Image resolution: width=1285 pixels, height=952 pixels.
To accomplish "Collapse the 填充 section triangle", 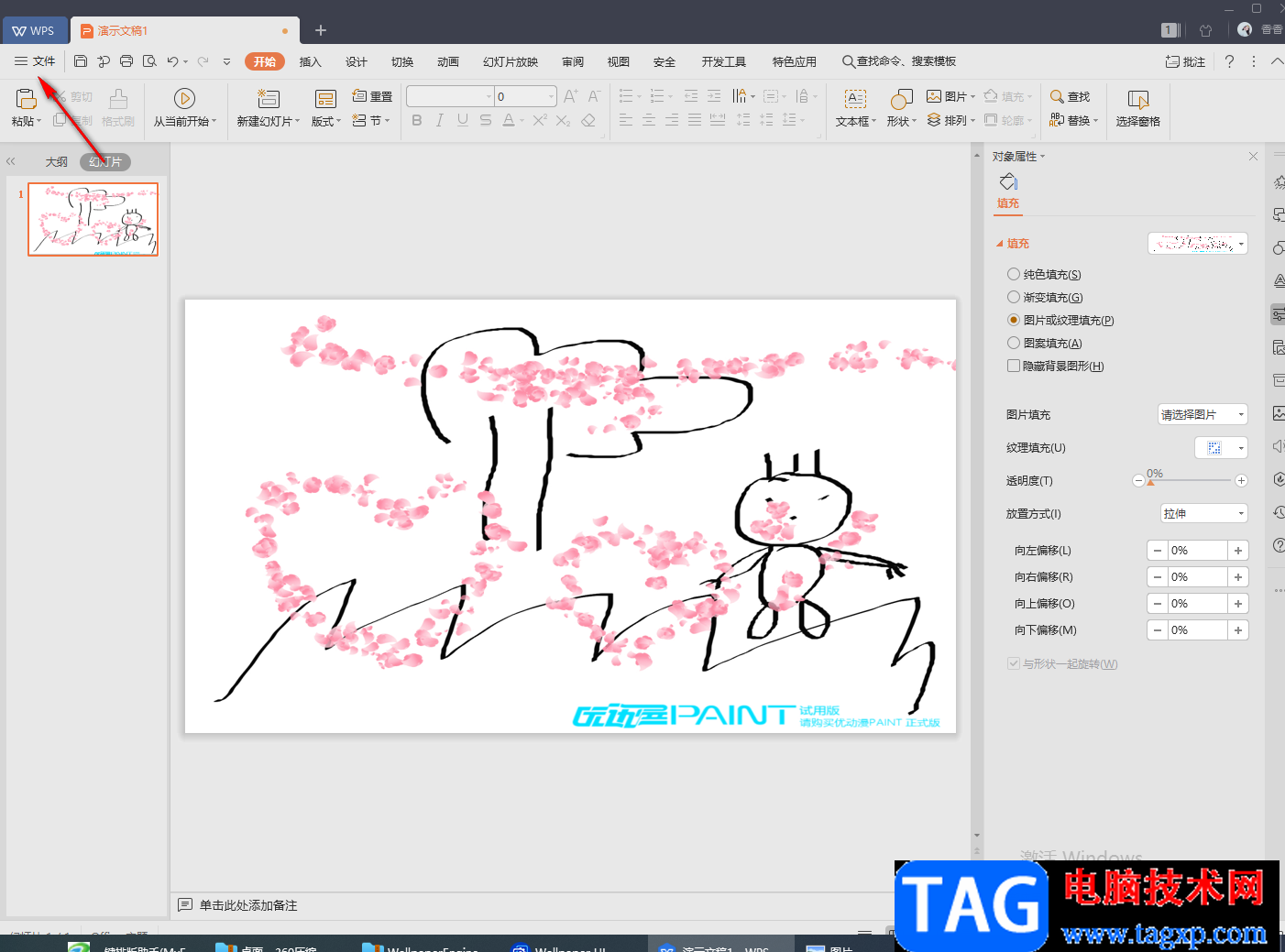I will (1000, 244).
